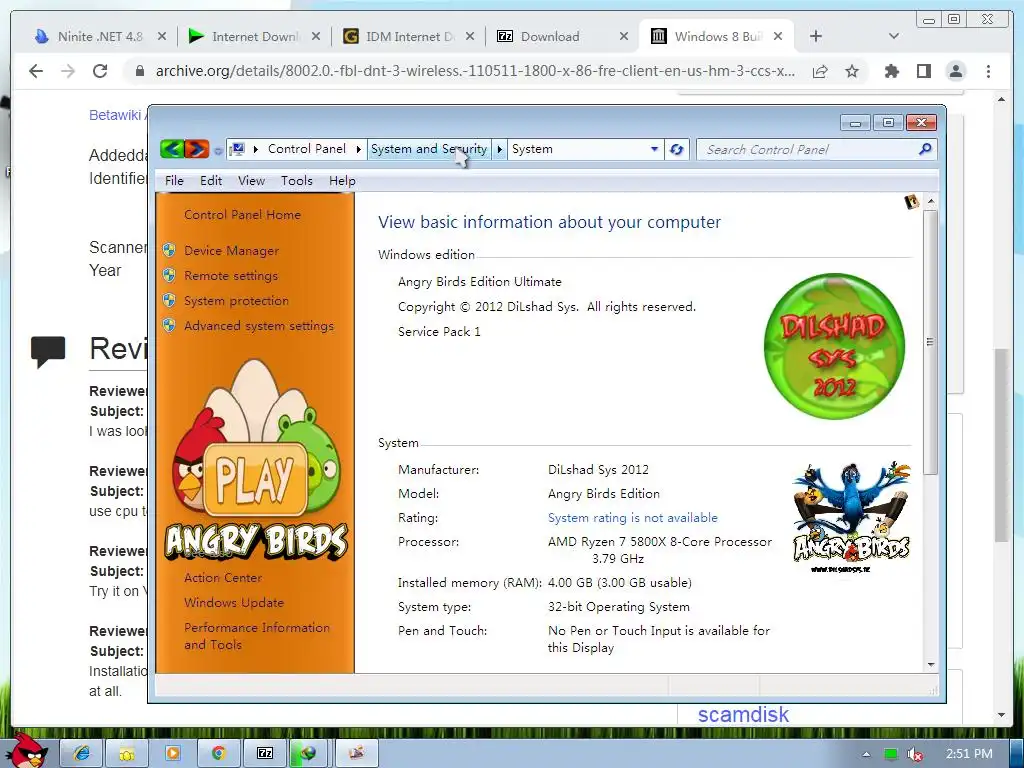This screenshot has width=1024, height=768.
Task: Click the orange forward arrow in Control Panel
Action: (197, 149)
